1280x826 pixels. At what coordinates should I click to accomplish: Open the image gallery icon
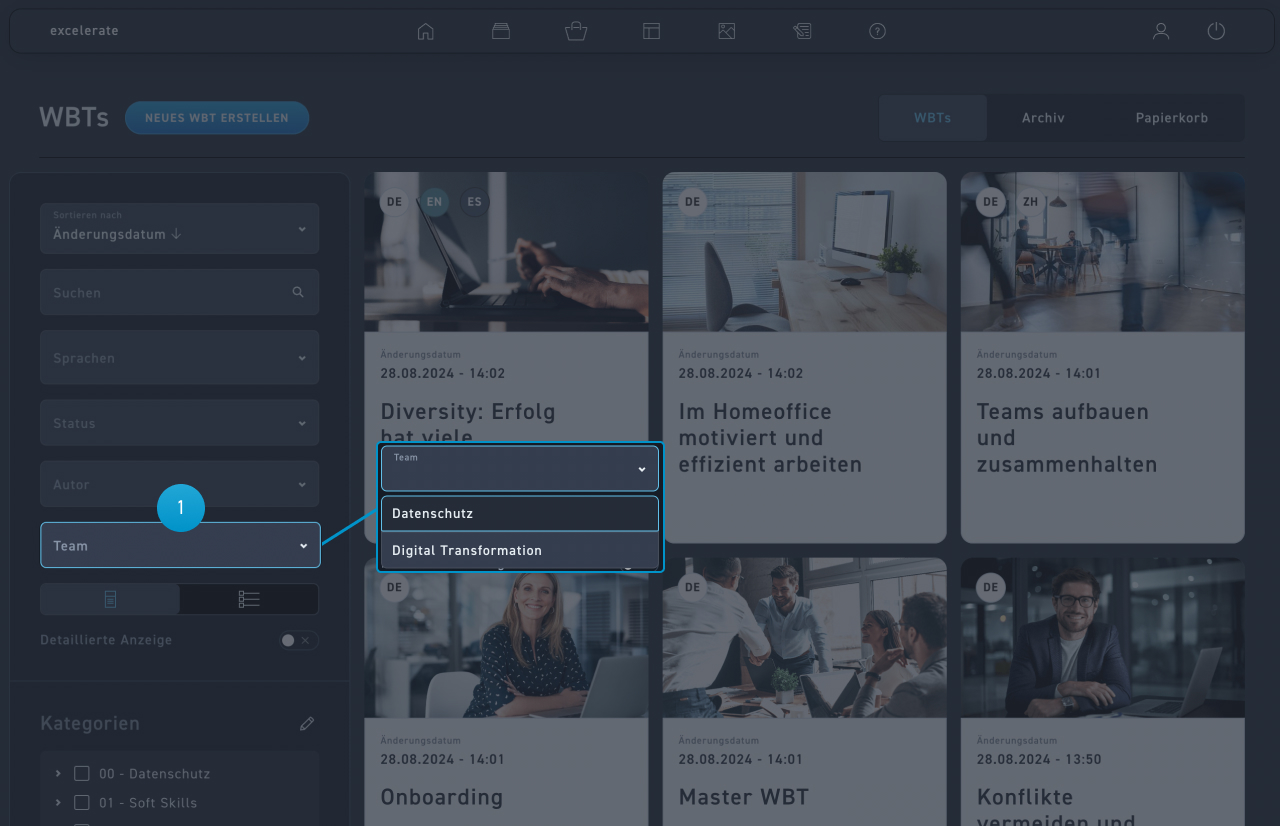727,31
